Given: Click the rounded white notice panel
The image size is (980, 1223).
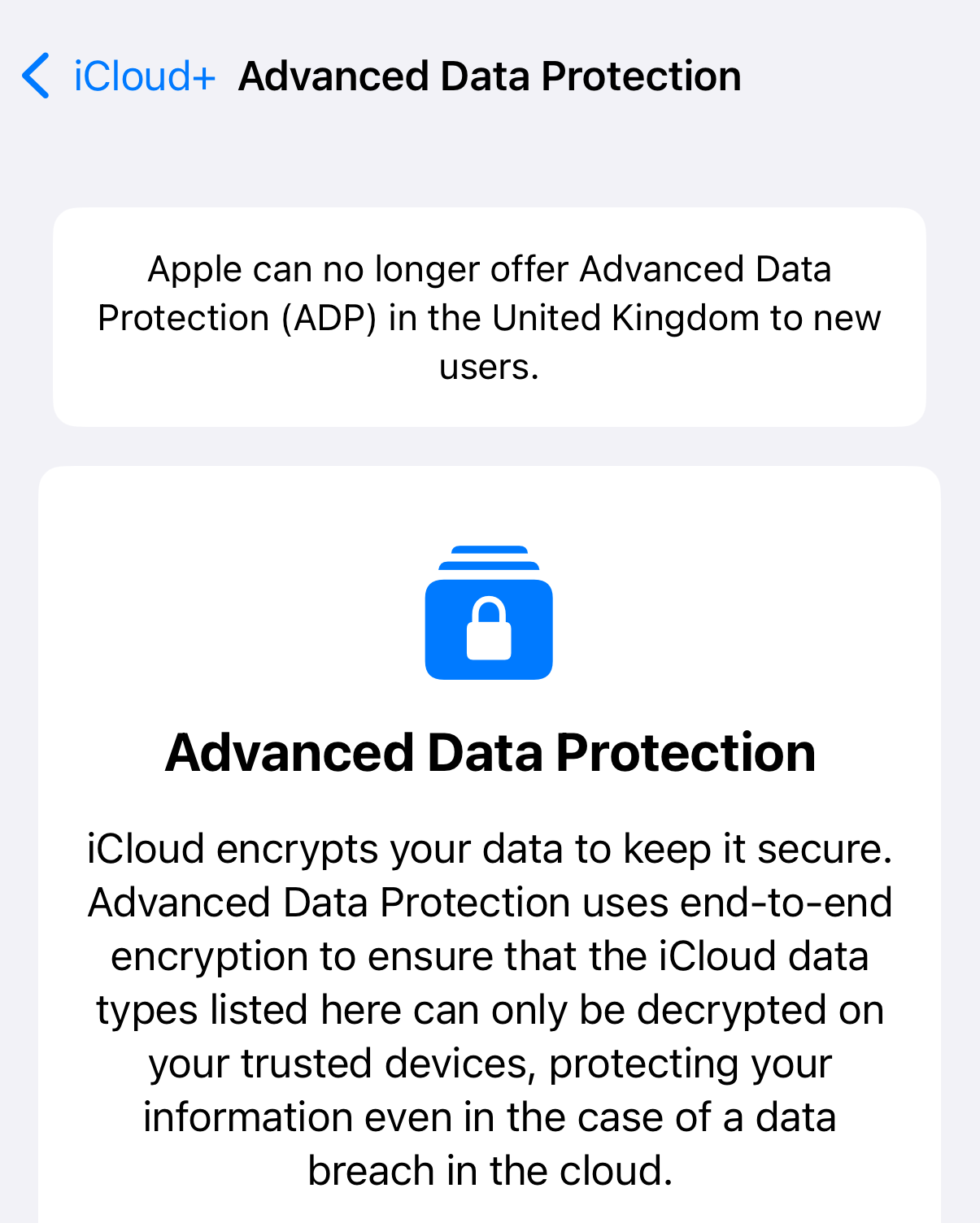Looking at the screenshot, I should point(489,316).
